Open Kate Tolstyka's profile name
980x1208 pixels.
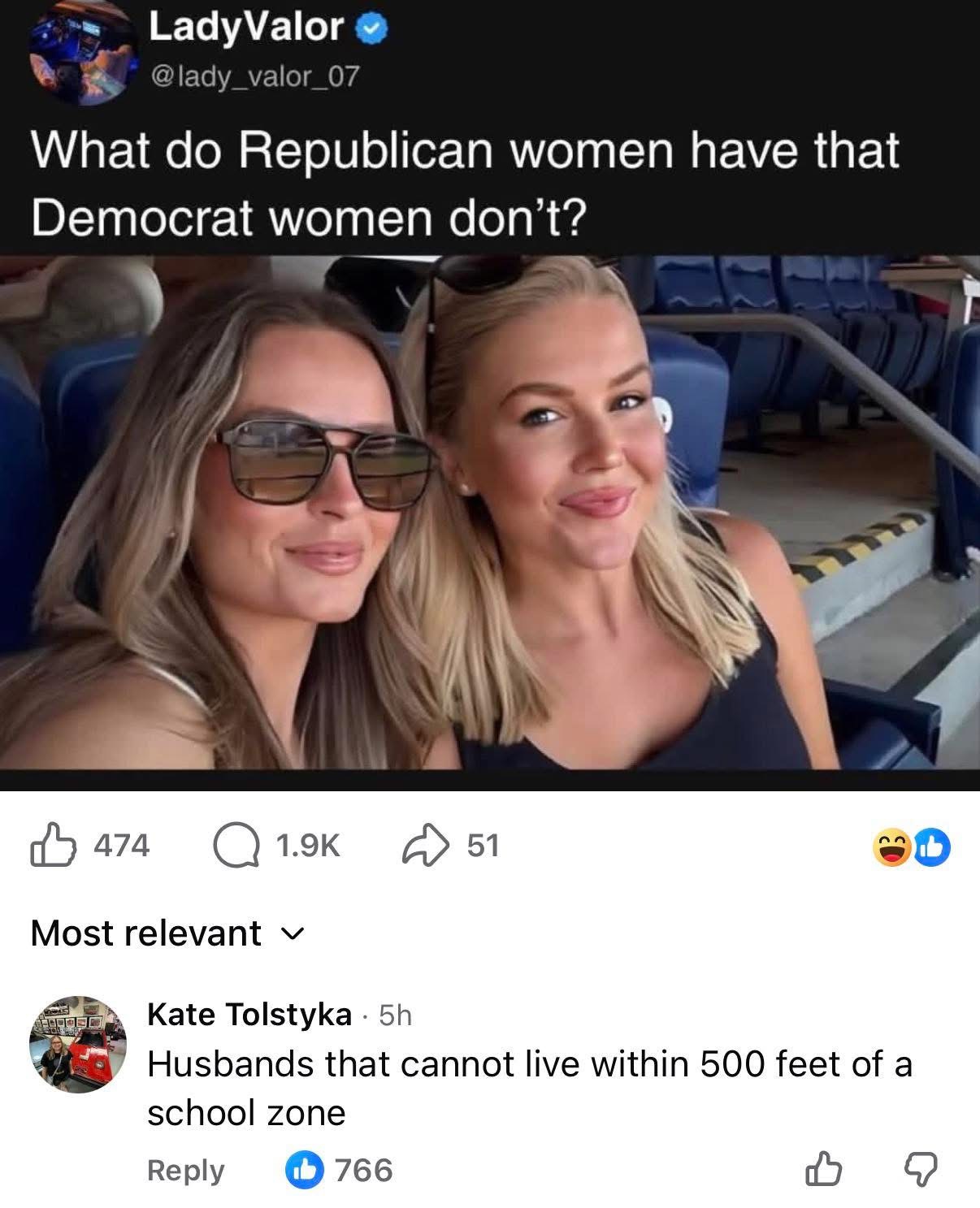[x=249, y=1015]
